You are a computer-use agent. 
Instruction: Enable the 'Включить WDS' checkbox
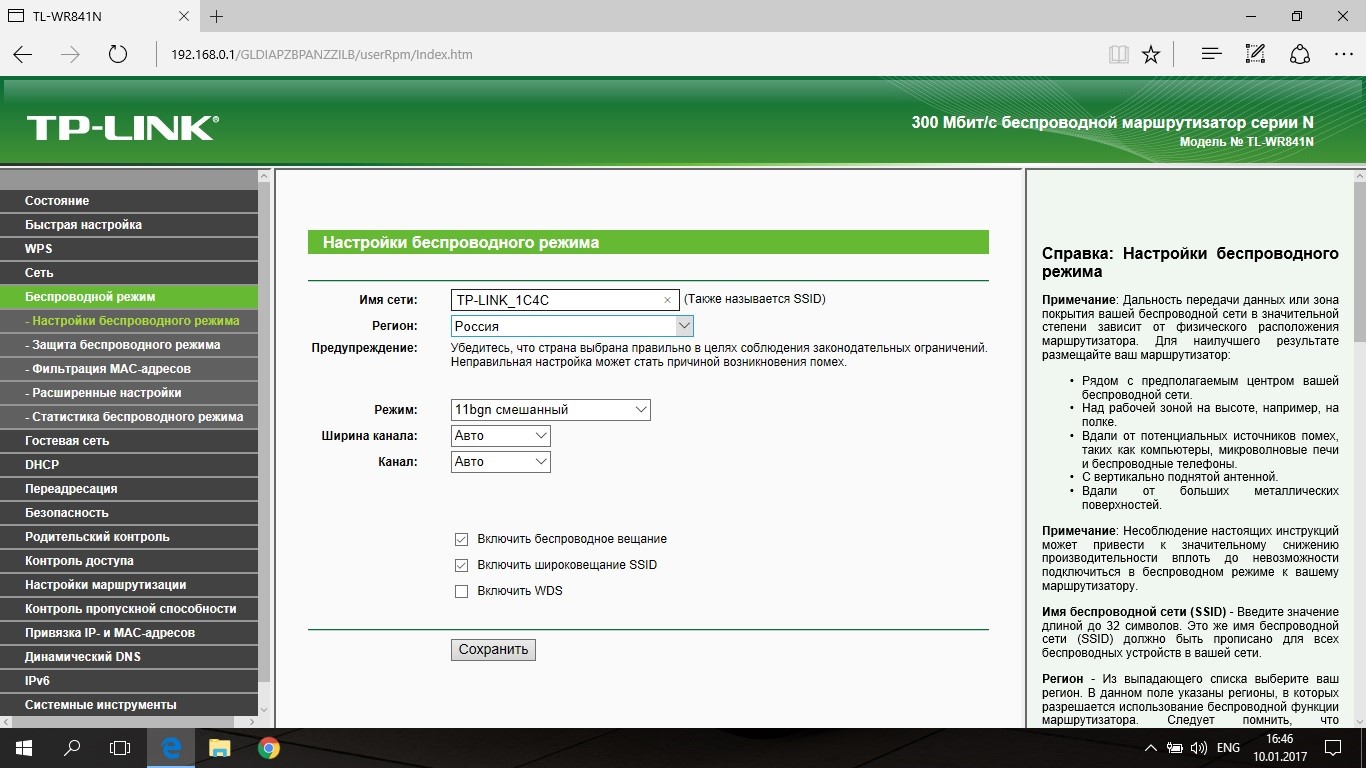point(461,591)
